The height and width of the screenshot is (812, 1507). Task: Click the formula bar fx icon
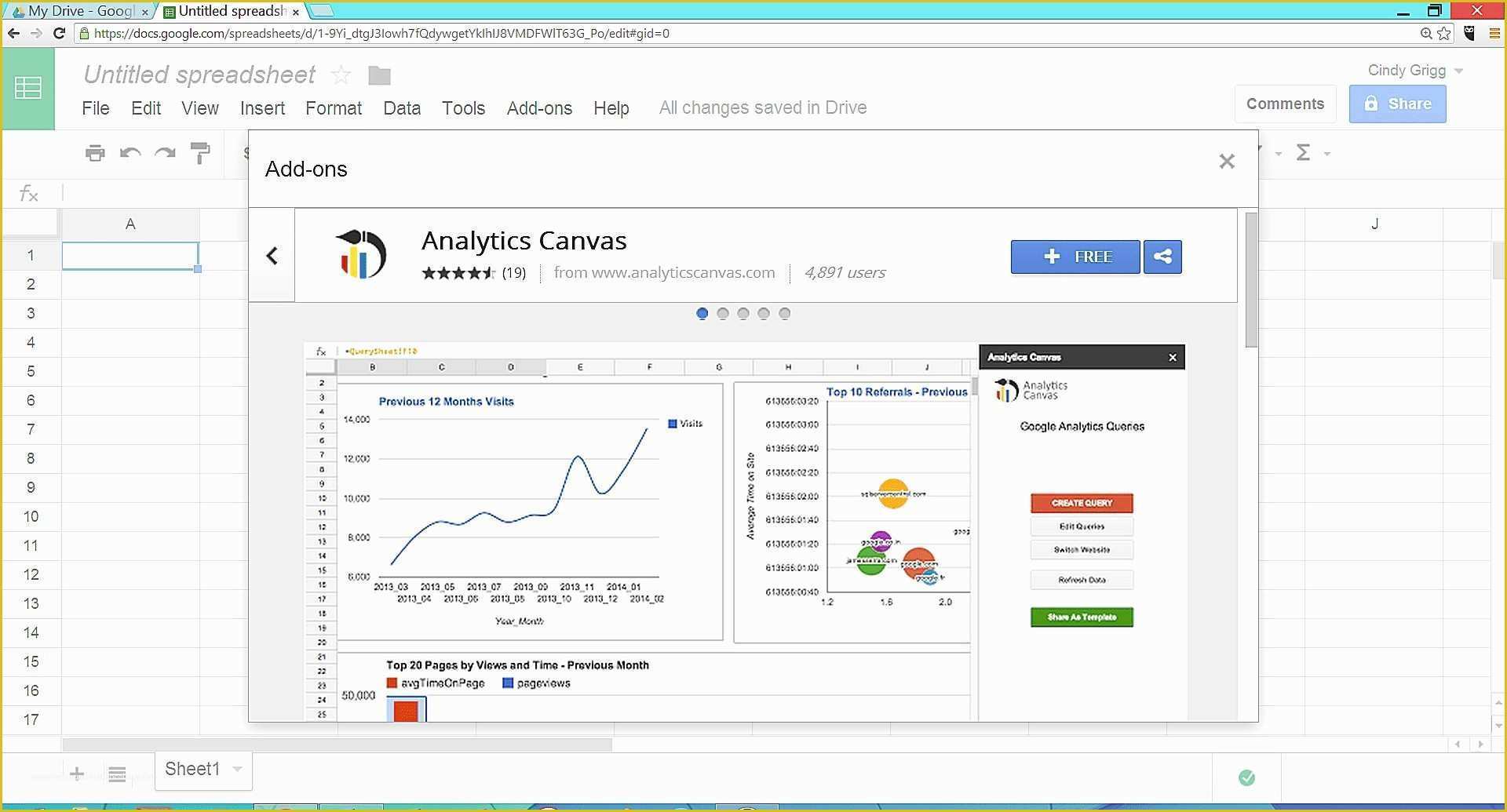[x=29, y=193]
